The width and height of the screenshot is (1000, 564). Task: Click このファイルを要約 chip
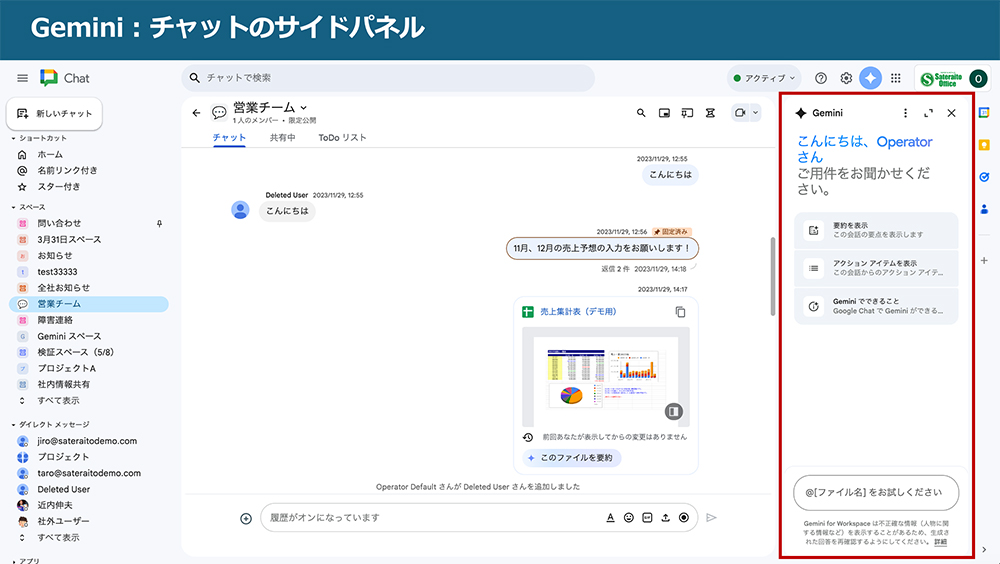(571, 458)
